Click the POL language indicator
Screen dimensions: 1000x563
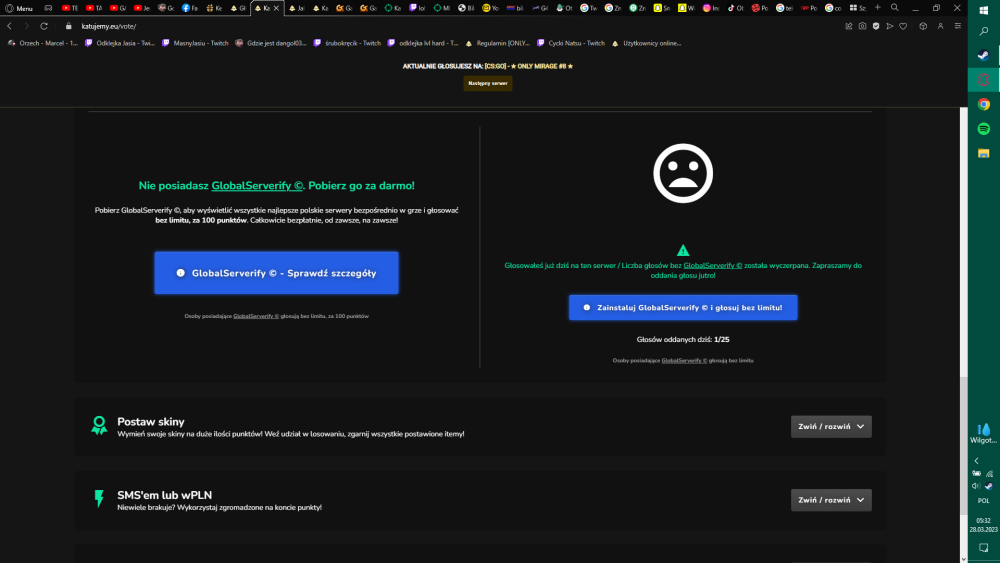(984, 501)
